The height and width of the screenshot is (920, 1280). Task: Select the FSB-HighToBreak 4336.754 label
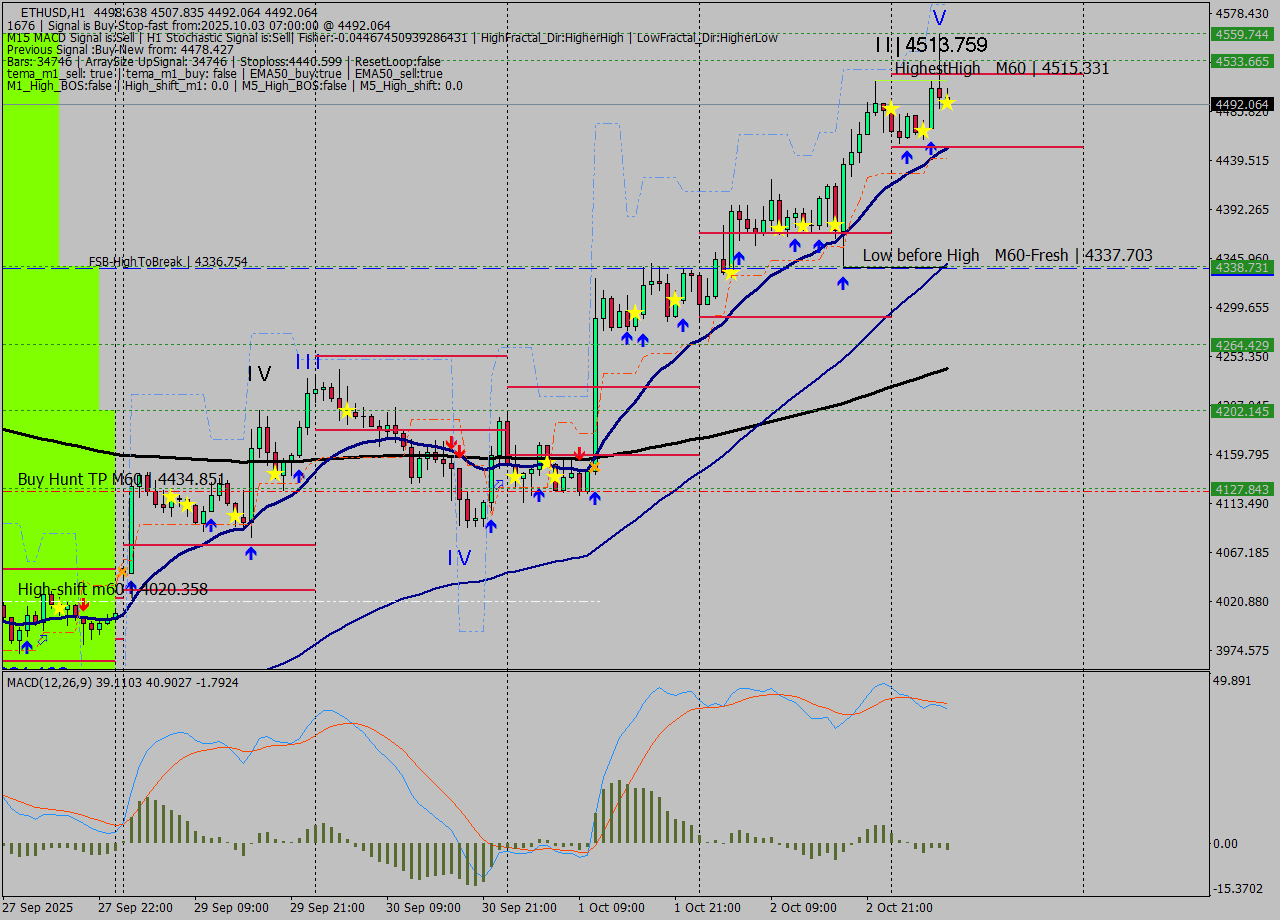[168, 262]
